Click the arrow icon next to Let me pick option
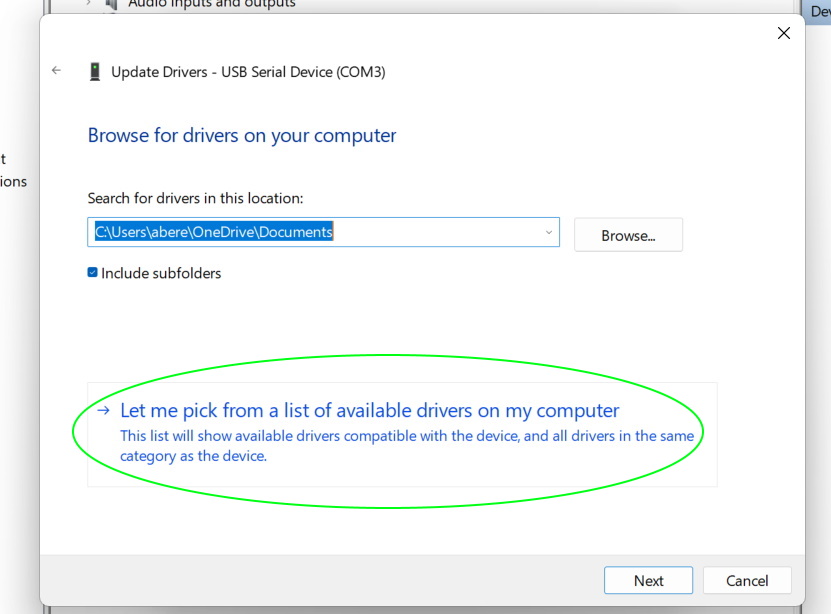The image size is (831, 614). (x=103, y=410)
